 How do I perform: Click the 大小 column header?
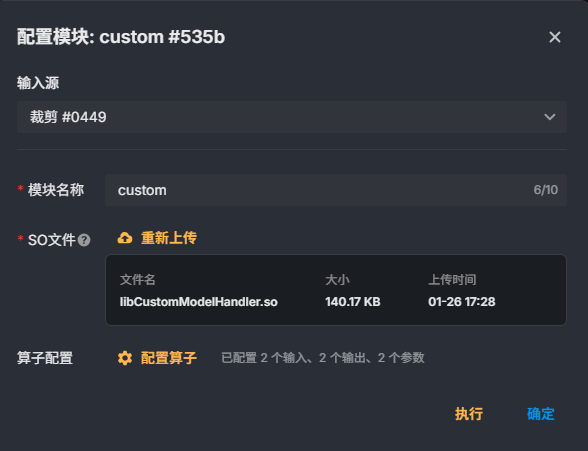[337, 280]
